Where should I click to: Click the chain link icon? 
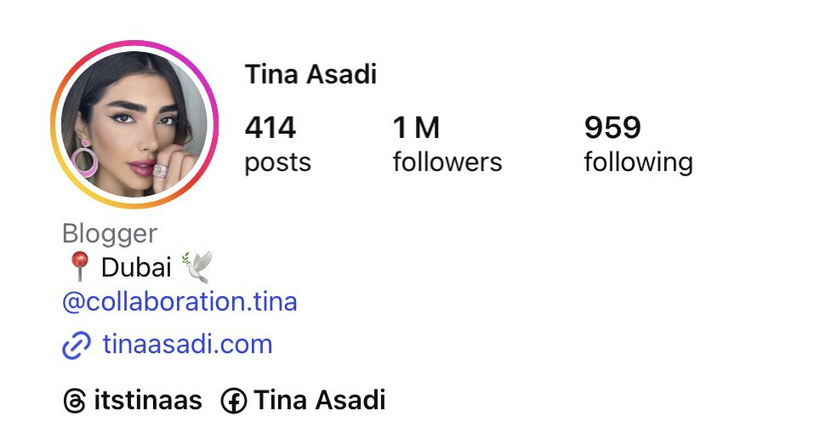point(77,346)
